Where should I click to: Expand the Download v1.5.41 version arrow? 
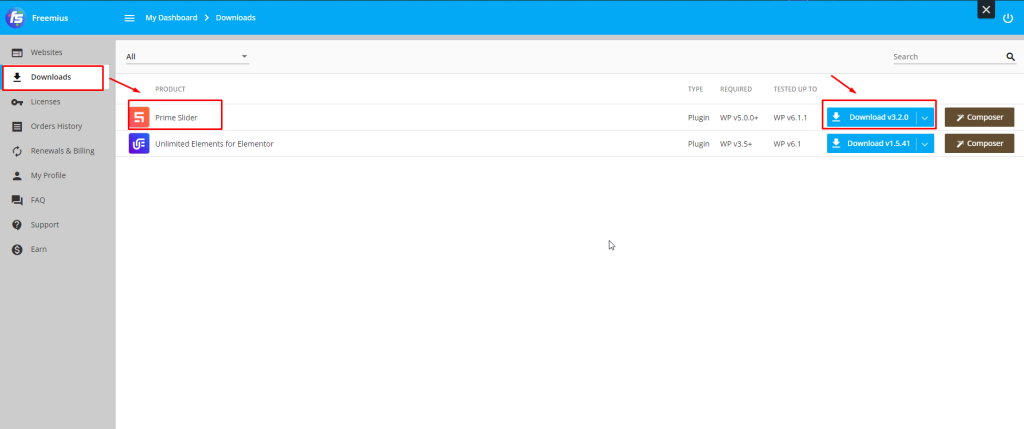pos(925,144)
